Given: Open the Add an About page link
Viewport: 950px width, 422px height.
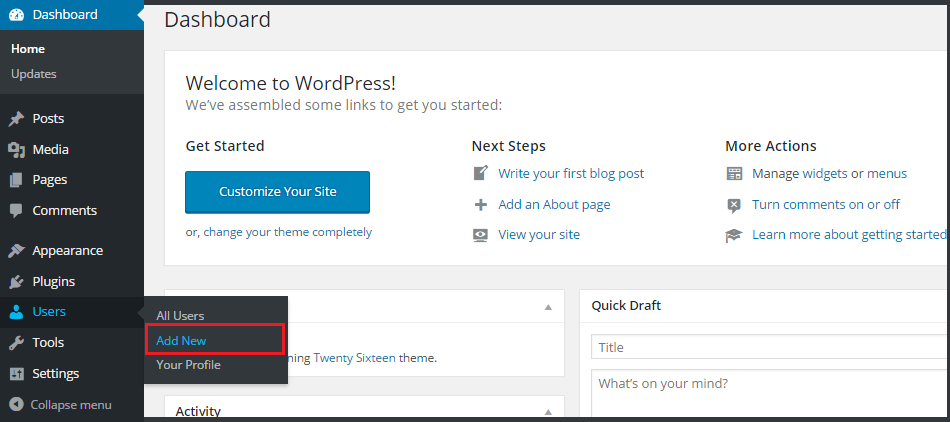Looking at the screenshot, I should [554, 205].
